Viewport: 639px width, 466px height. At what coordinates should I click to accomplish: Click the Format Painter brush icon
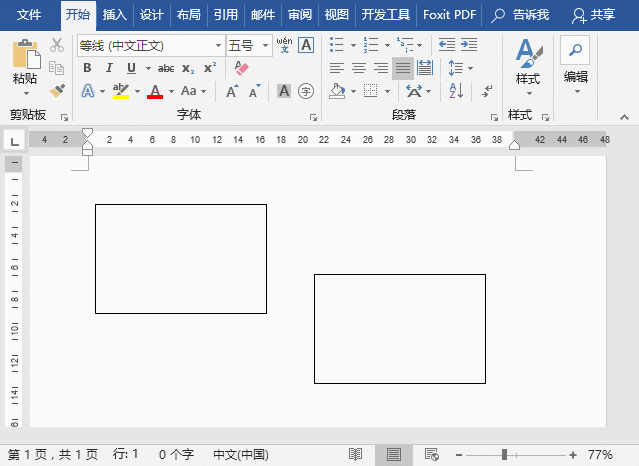(x=57, y=91)
